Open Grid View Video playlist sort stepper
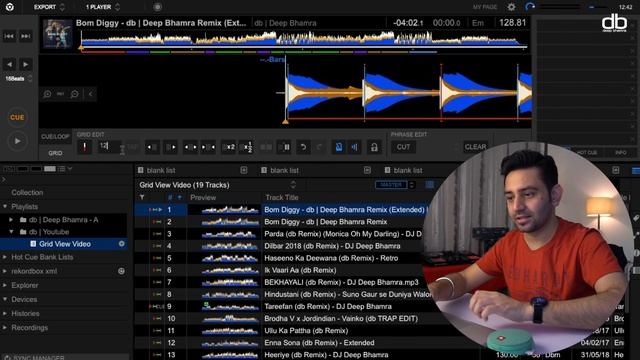The height and width of the screenshot is (360, 640). 293,185
